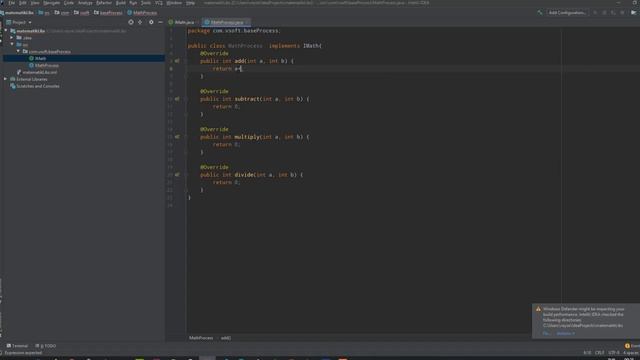This screenshot has height=360, width=640.
Task: Open the View menu
Action: pos(35,3)
